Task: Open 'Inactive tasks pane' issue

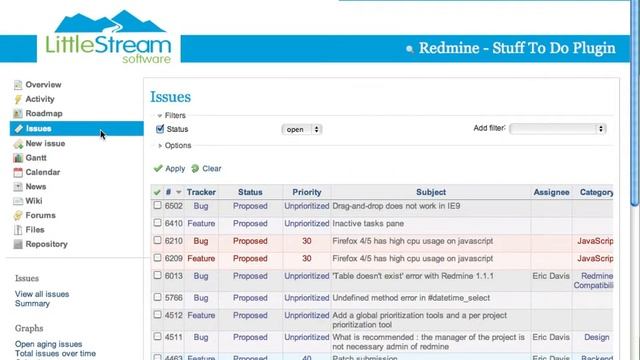Action: click(368, 224)
